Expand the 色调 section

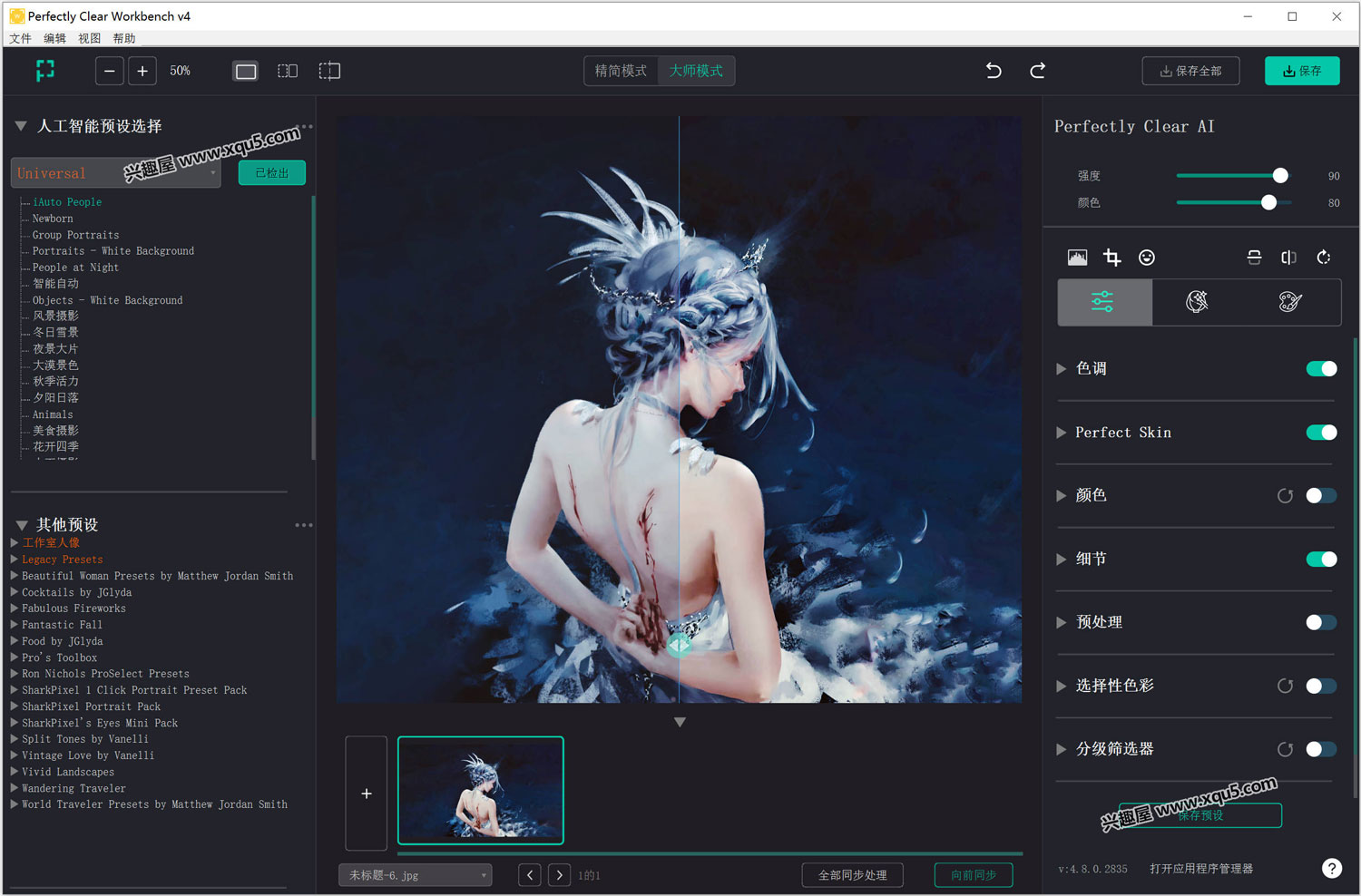coord(1061,369)
